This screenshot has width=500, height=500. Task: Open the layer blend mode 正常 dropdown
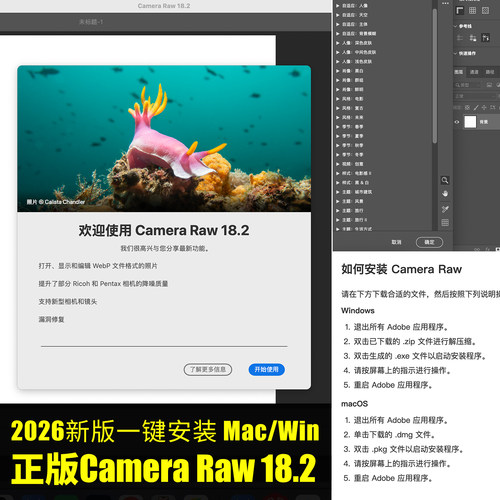[x=476, y=96]
